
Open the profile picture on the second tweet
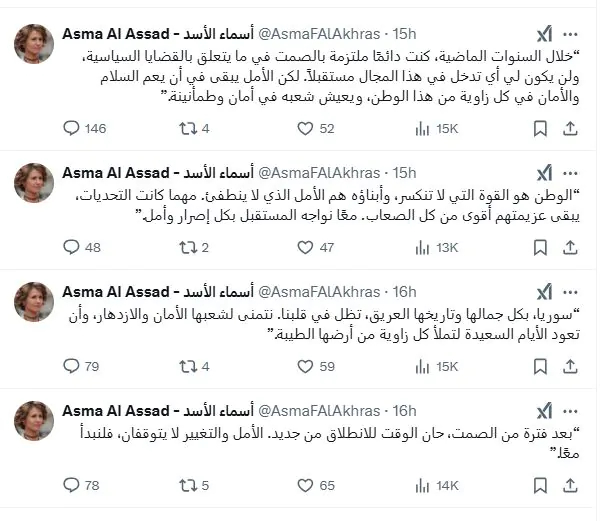click(34, 183)
